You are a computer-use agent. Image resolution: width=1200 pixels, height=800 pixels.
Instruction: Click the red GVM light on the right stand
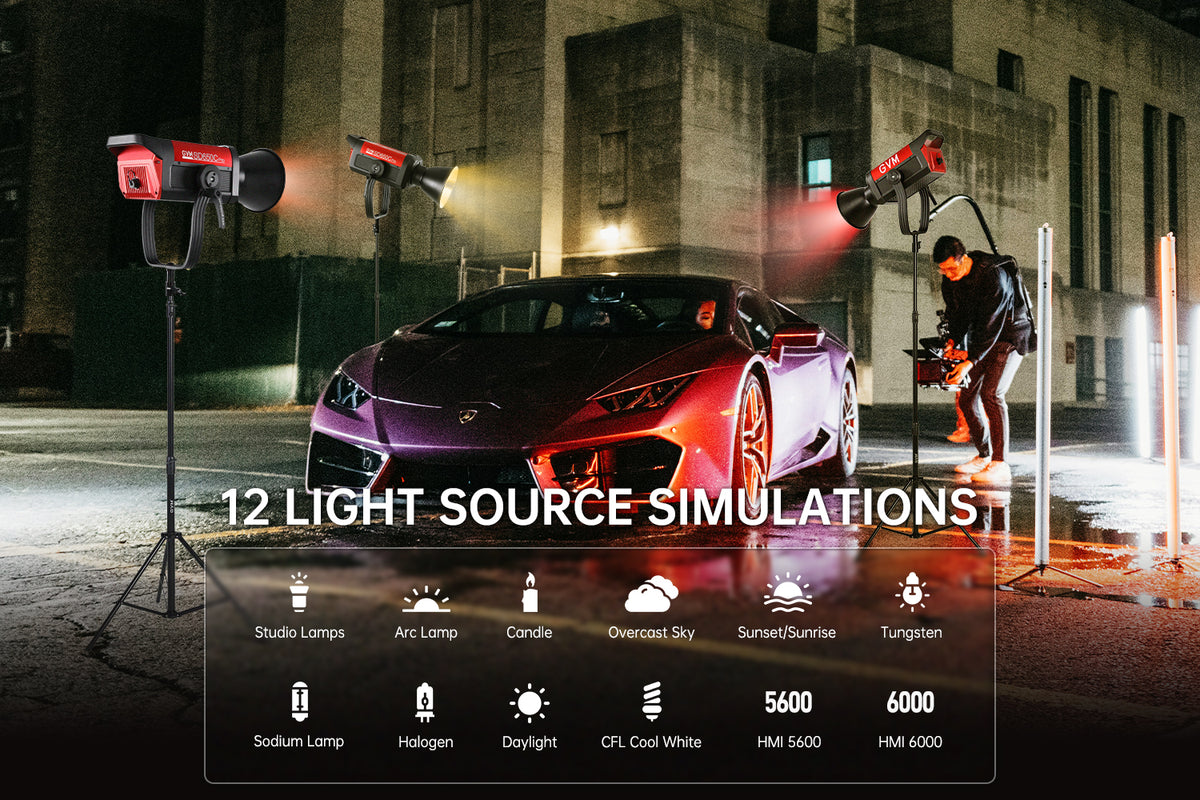point(893,181)
